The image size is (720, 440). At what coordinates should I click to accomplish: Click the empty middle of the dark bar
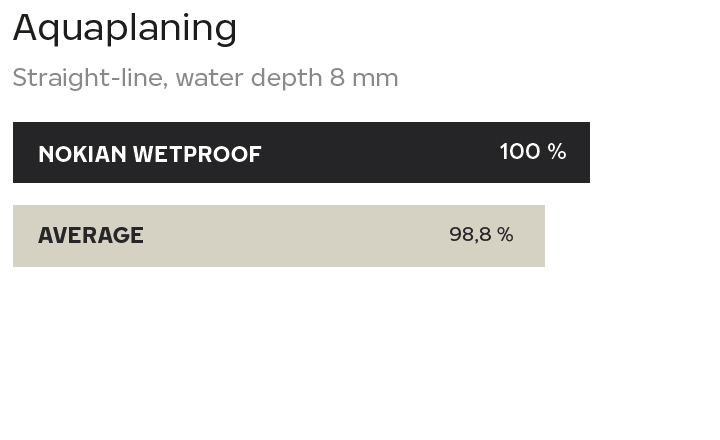[381, 152]
